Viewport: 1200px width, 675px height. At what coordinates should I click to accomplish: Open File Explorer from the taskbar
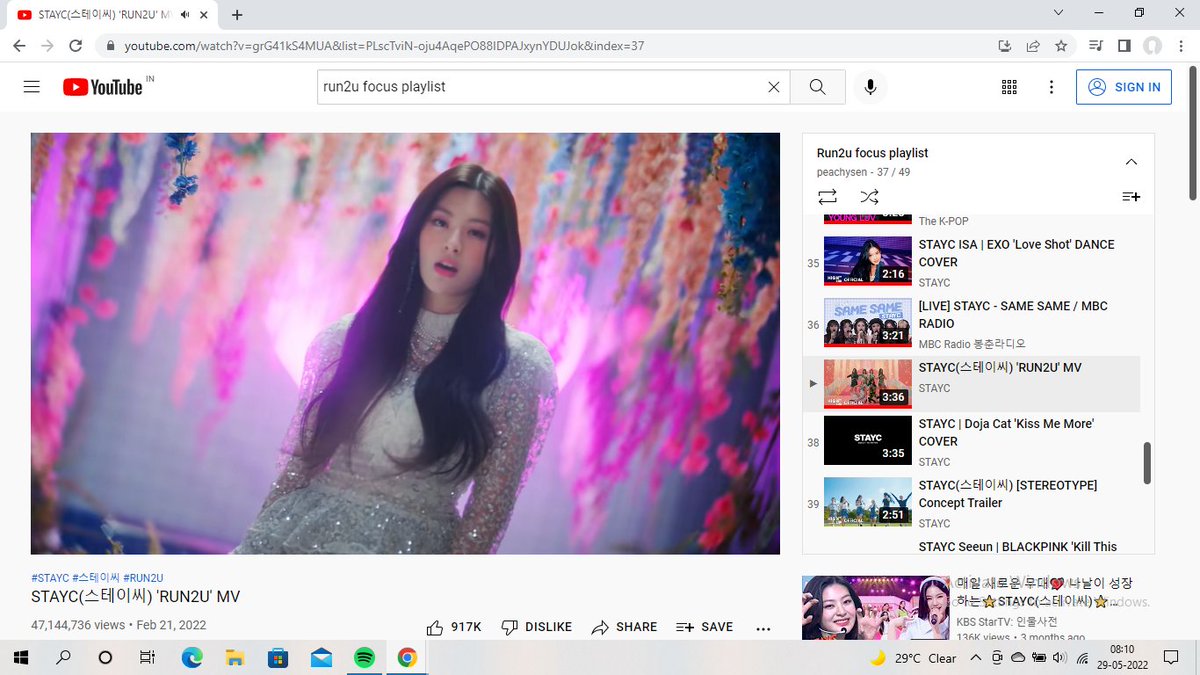(235, 657)
